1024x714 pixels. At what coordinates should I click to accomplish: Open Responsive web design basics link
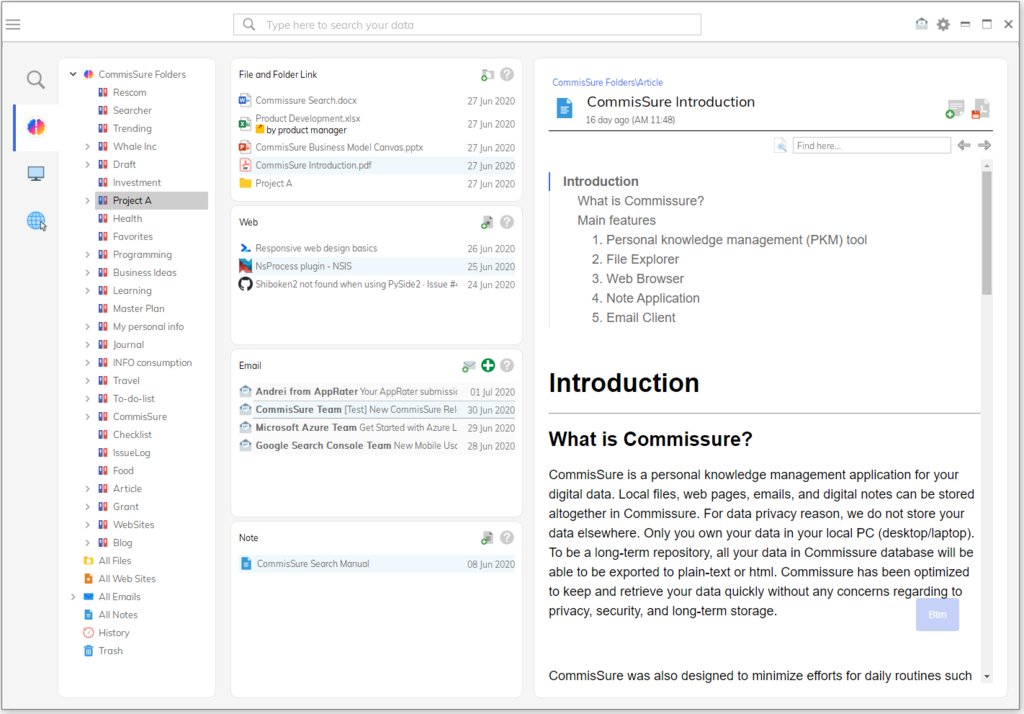[x=316, y=248]
